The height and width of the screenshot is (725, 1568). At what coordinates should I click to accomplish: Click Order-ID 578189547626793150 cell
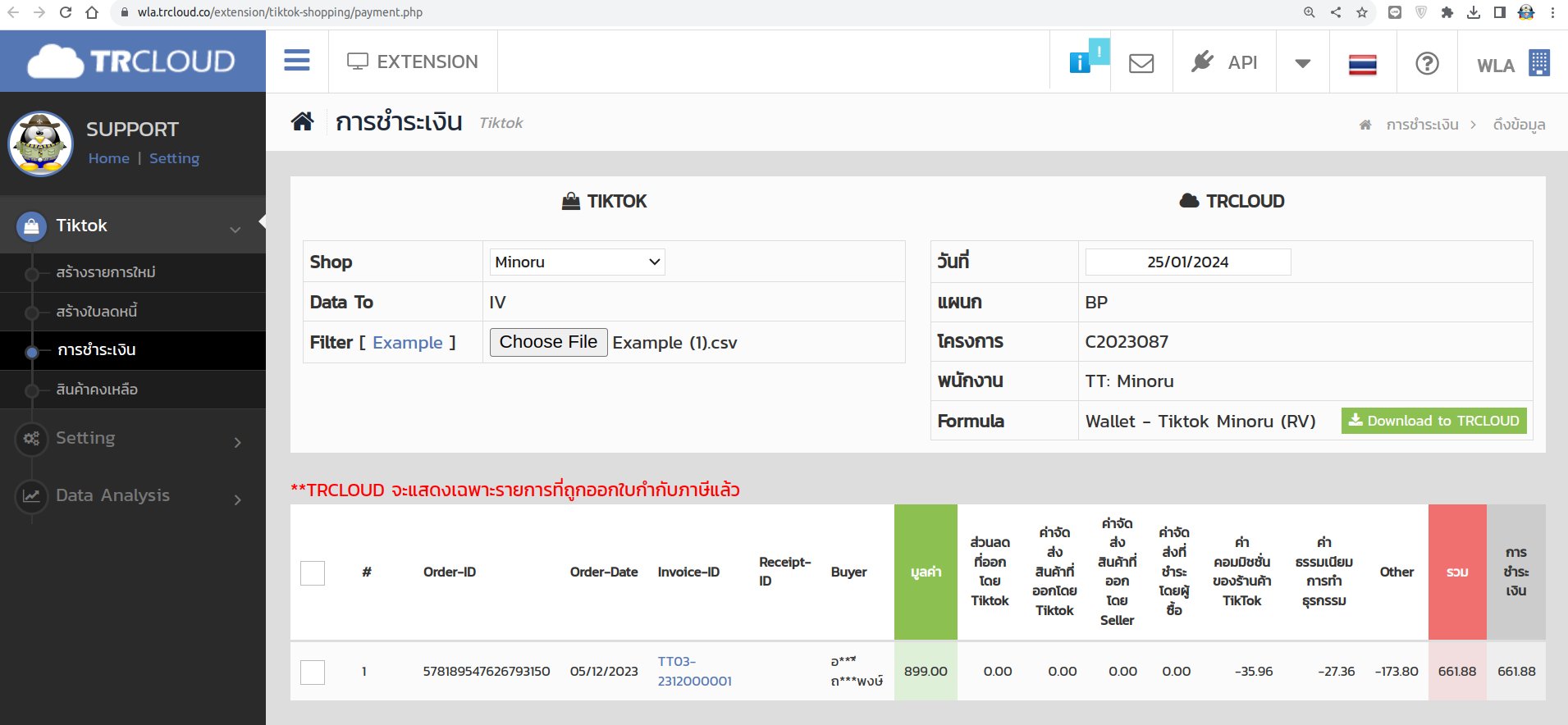pyautogui.click(x=487, y=671)
